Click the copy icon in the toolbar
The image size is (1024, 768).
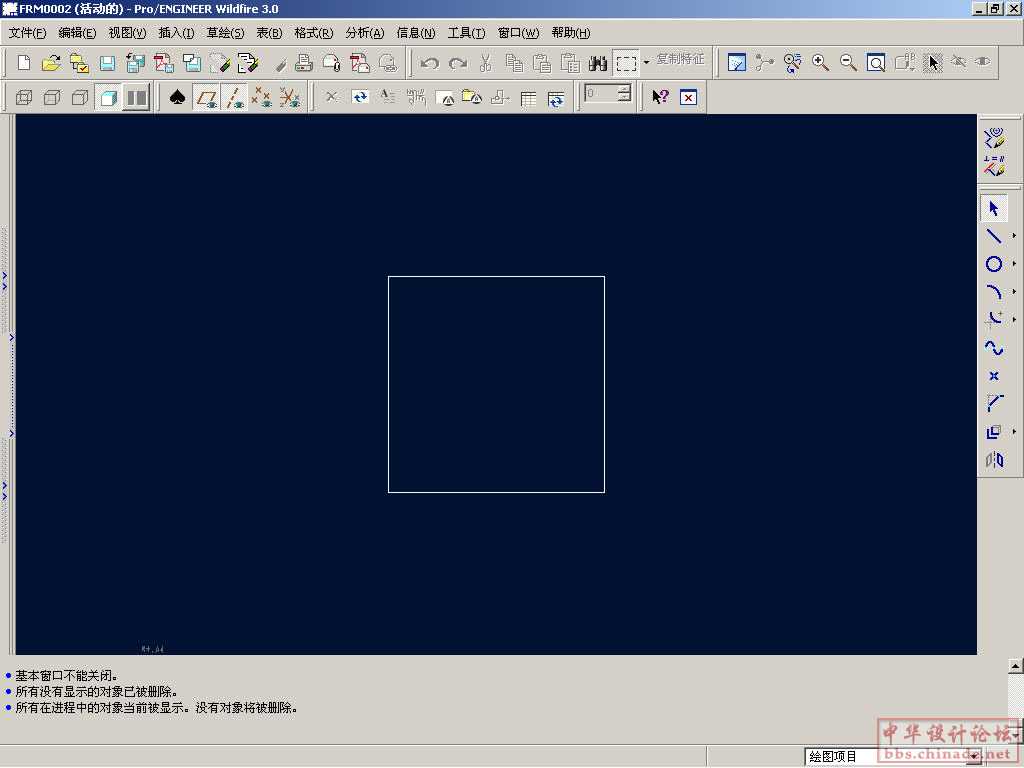click(514, 63)
